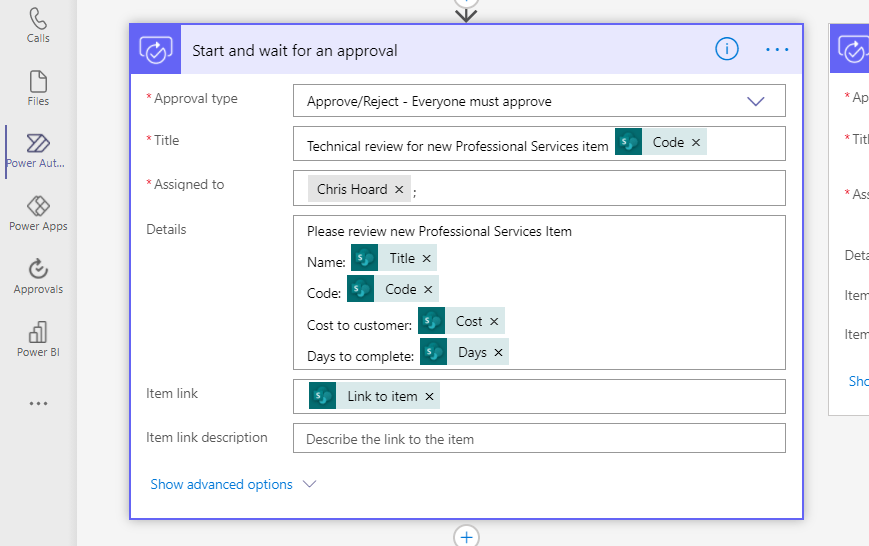This screenshot has height=546, width=869.
Task: Open Calls in the Teams sidebar
Action: [38, 25]
